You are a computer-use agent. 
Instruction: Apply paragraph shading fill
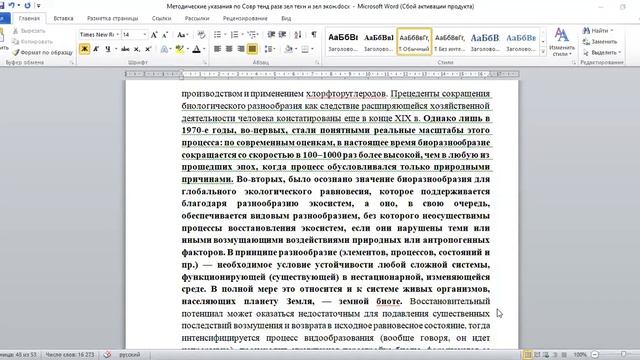[x=289, y=49]
